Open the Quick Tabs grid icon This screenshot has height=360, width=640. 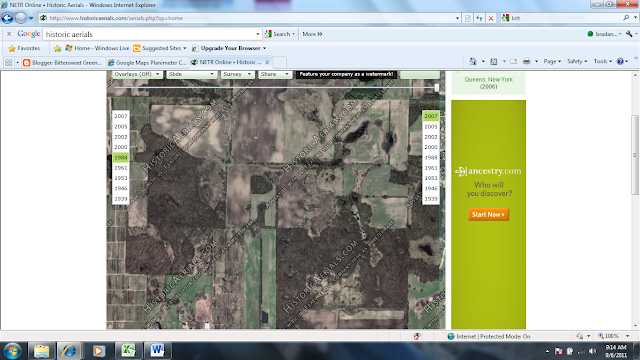point(9,62)
